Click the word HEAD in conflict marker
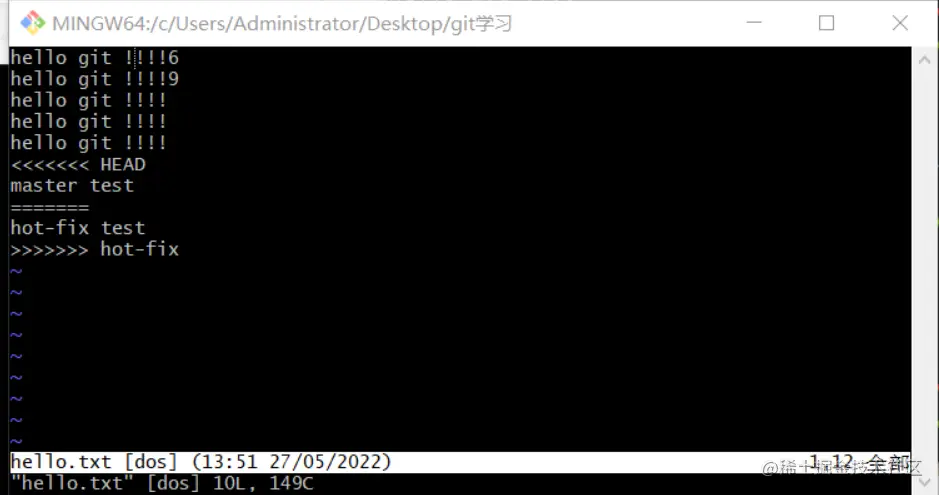The width and height of the screenshot is (939, 495). tap(123, 165)
